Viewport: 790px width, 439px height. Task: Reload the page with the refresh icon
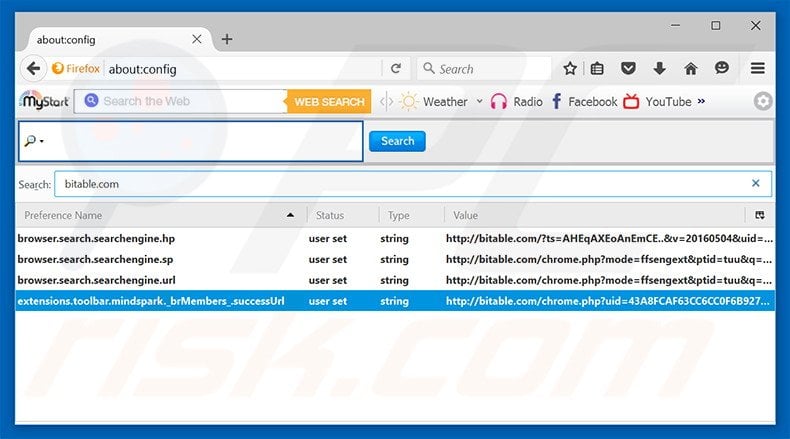pyautogui.click(x=396, y=69)
